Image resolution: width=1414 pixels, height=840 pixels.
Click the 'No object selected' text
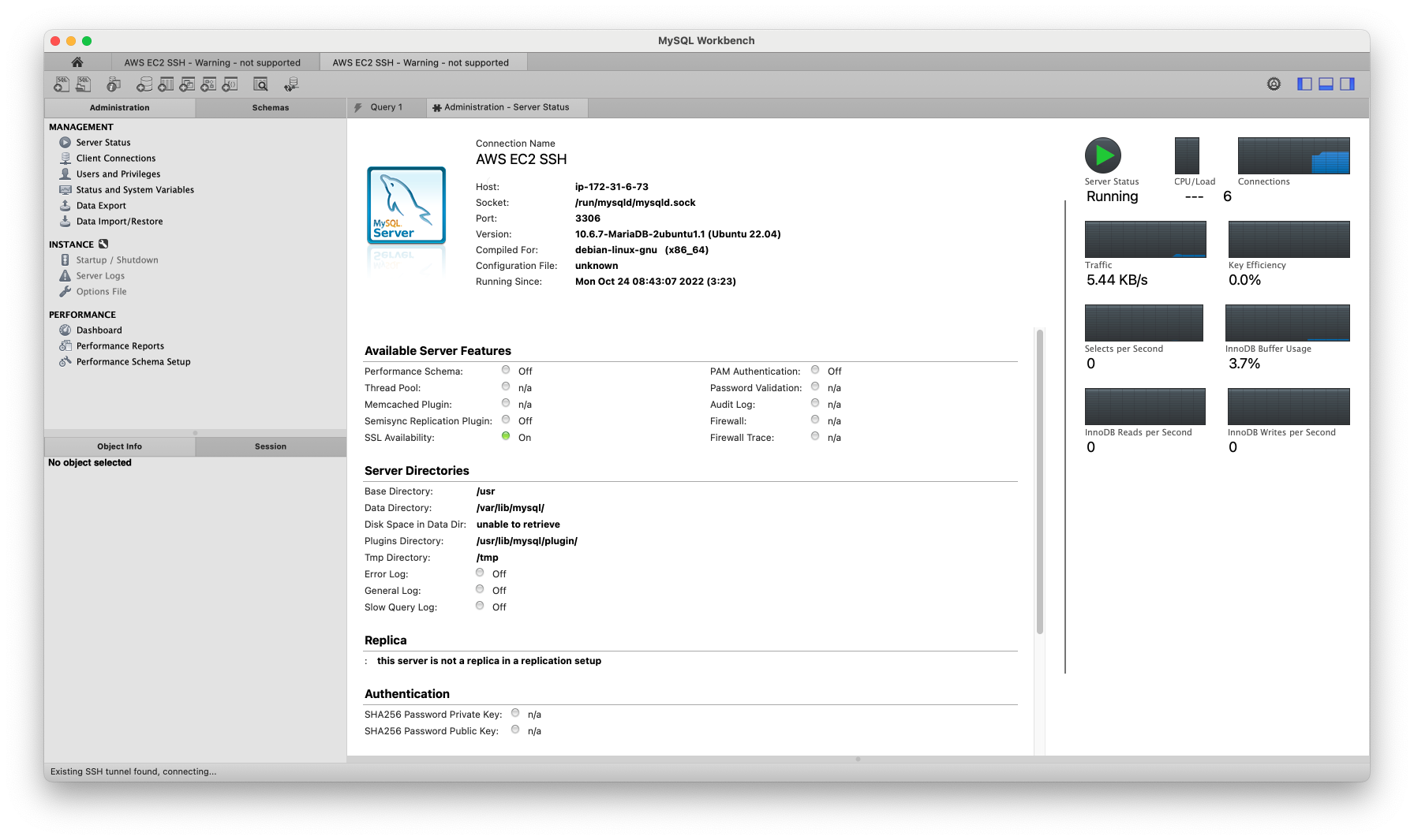coord(90,463)
